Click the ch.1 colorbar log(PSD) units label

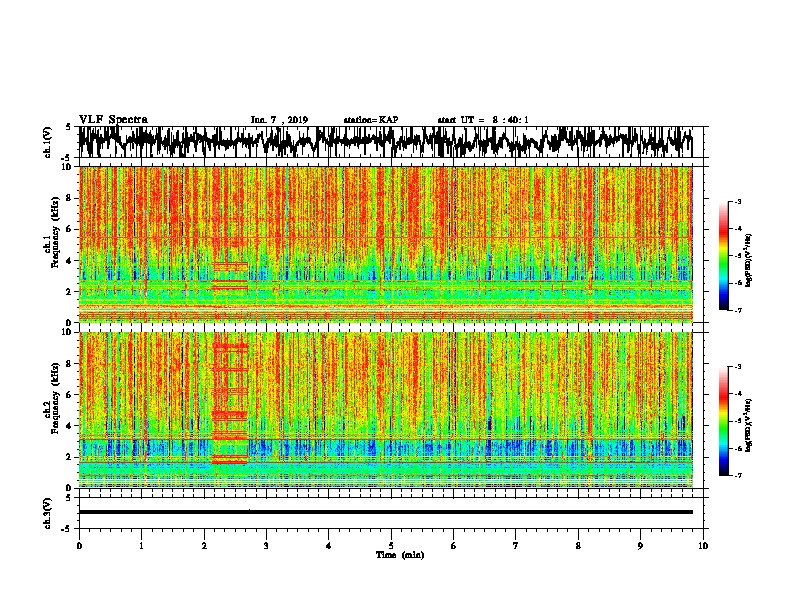[x=749, y=260]
